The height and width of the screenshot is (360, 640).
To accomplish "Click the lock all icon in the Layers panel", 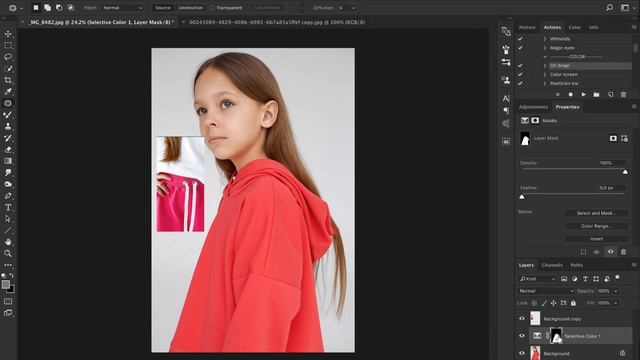I will click(573, 303).
